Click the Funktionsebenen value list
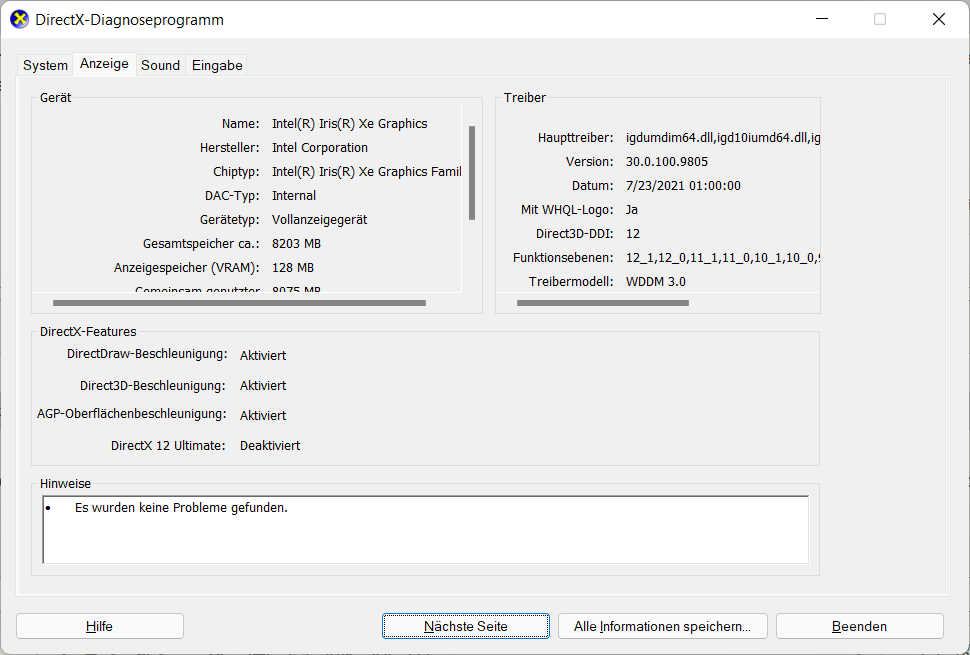 [723, 258]
